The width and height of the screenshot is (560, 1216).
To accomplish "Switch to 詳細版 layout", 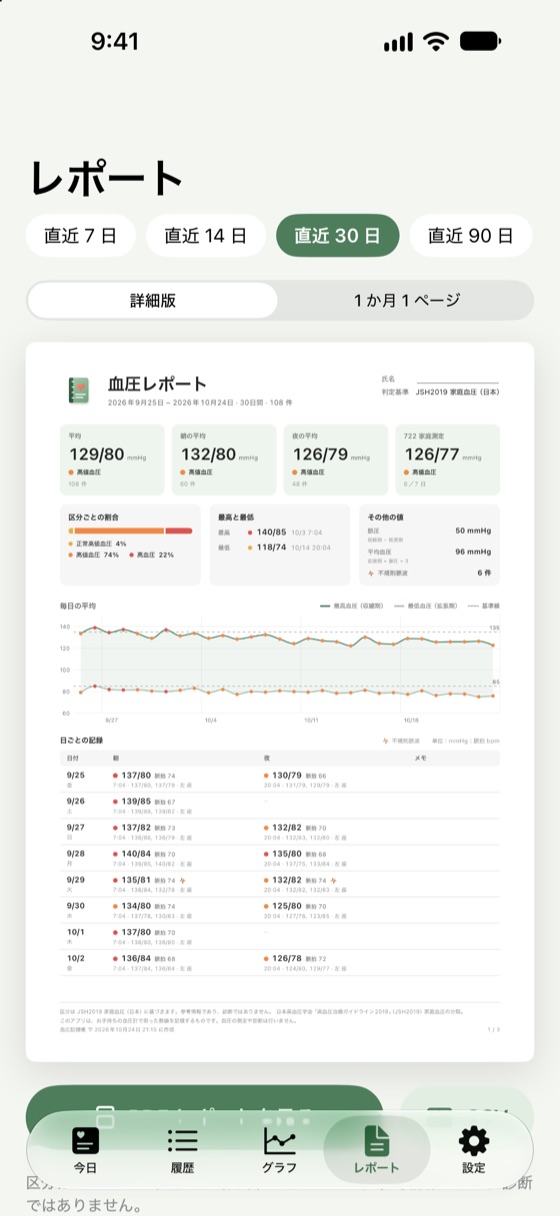I will click(153, 300).
